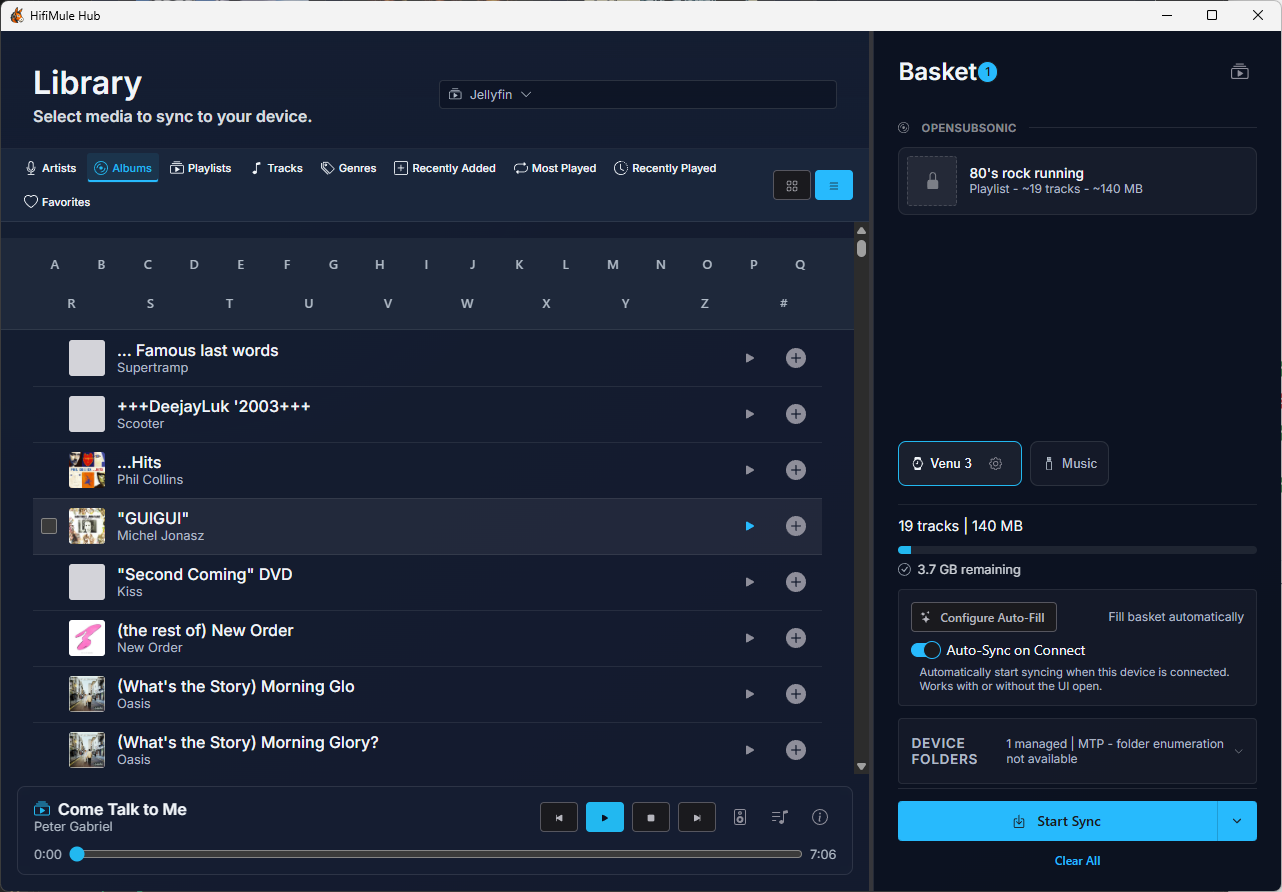Open the Genres tab
This screenshot has height=892, width=1282.
click(x=348, y=168)
